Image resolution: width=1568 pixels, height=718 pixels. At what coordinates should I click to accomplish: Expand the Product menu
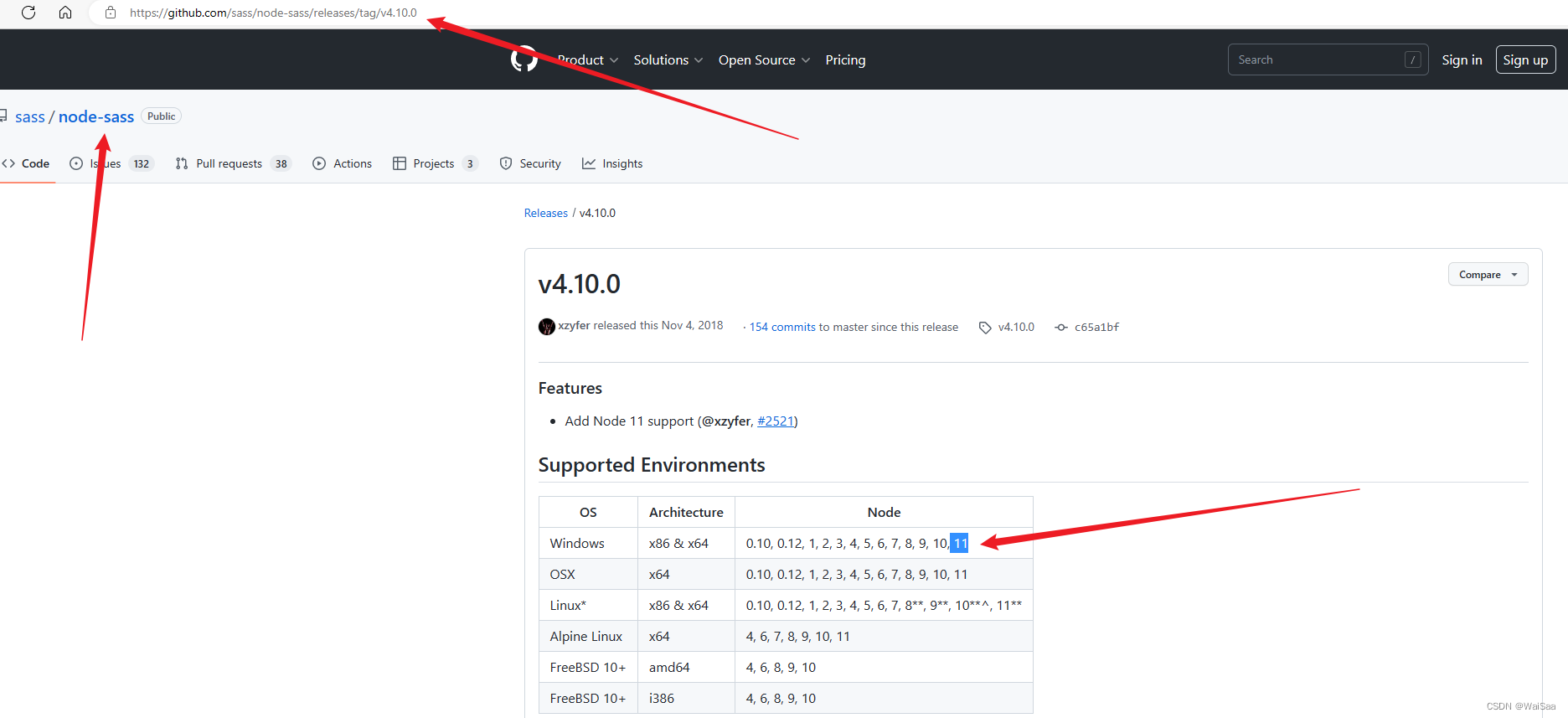pyautogui.click(x=588, y=59)
